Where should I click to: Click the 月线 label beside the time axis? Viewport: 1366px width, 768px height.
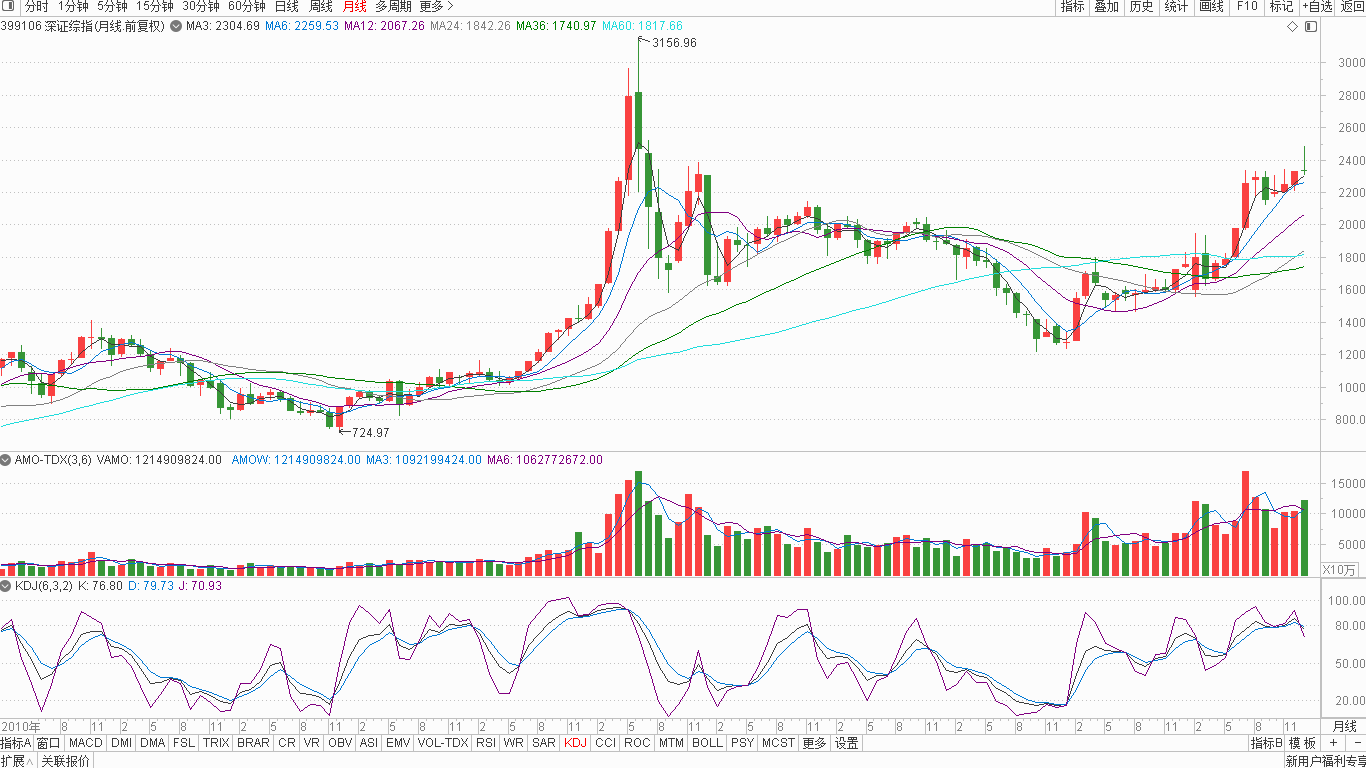click(1344, 726)
